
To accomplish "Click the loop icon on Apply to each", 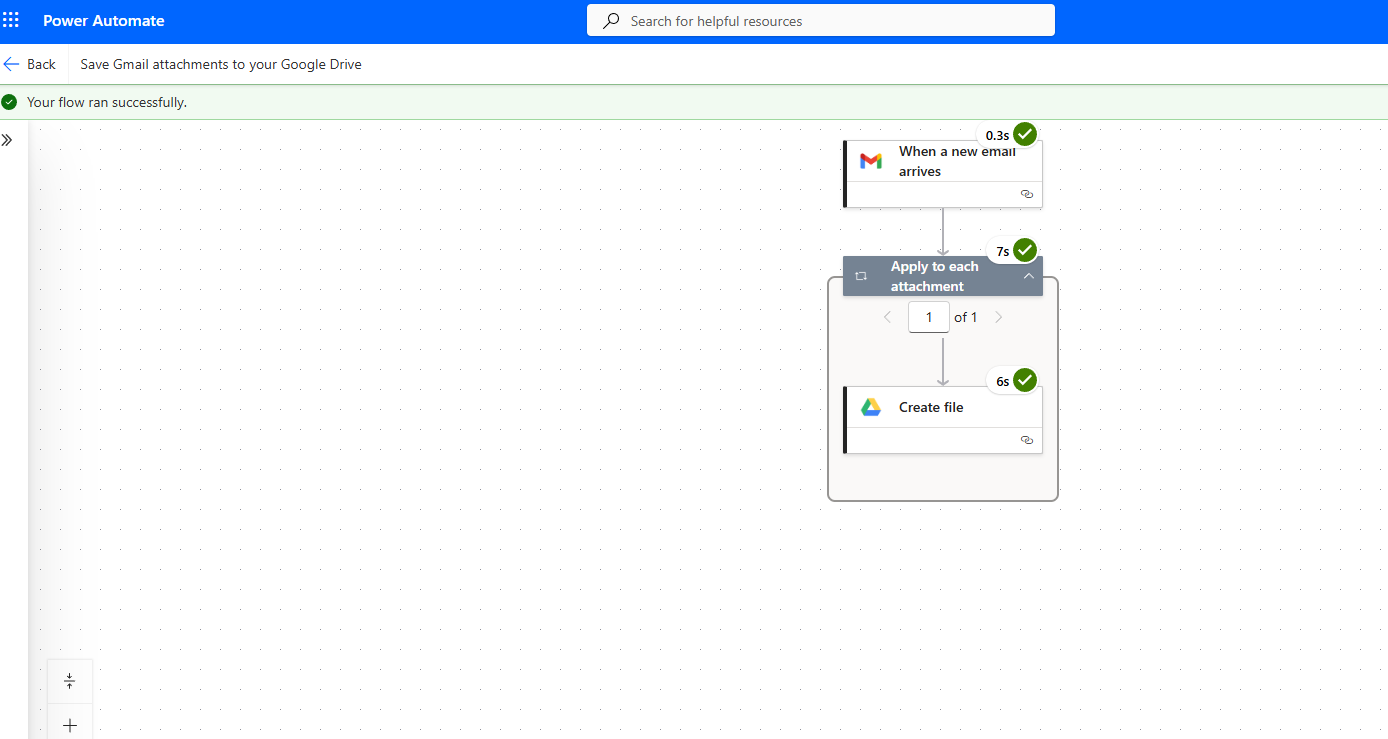I will [x=861, y=276].
